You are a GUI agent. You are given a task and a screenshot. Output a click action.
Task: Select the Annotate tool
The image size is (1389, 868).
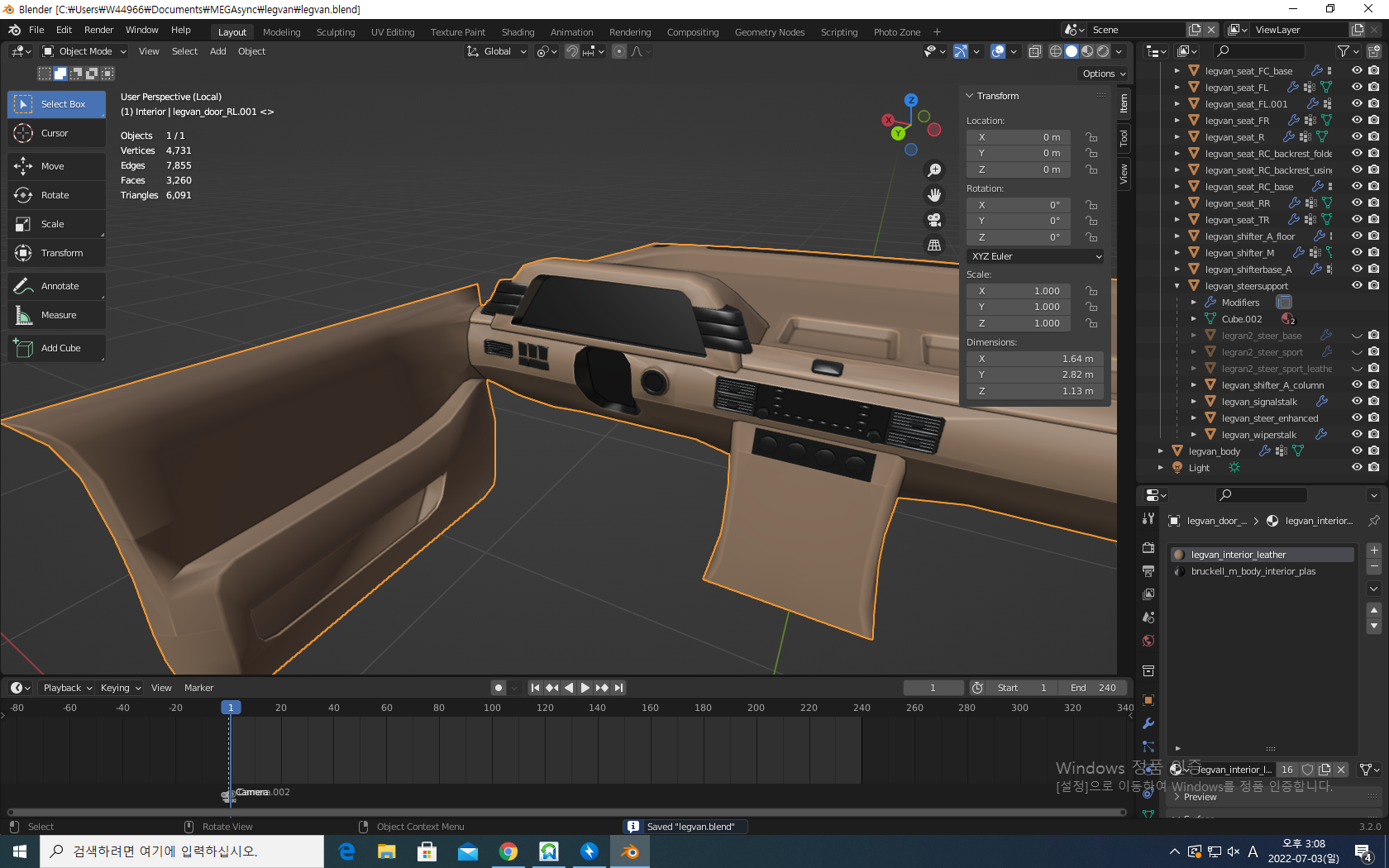coord(60,286)
